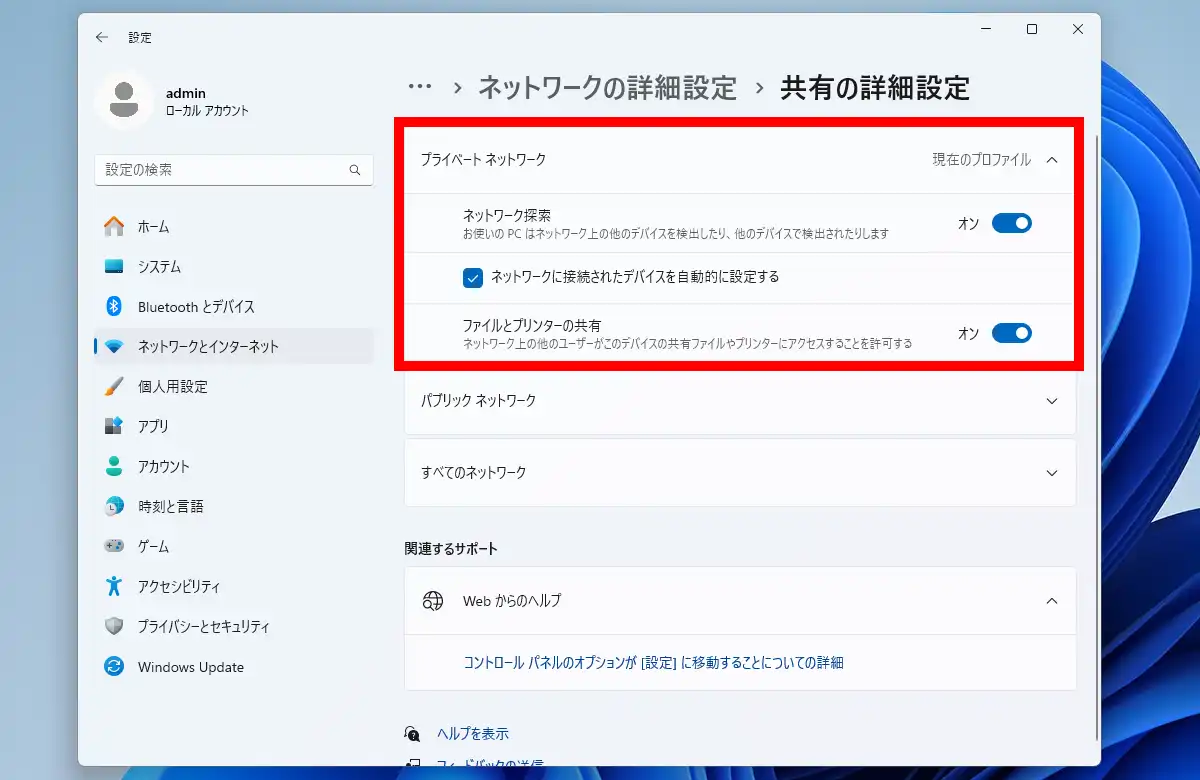Expand the すべてのネットワーク section
1200x780 pixels.
tap(740, 472)
